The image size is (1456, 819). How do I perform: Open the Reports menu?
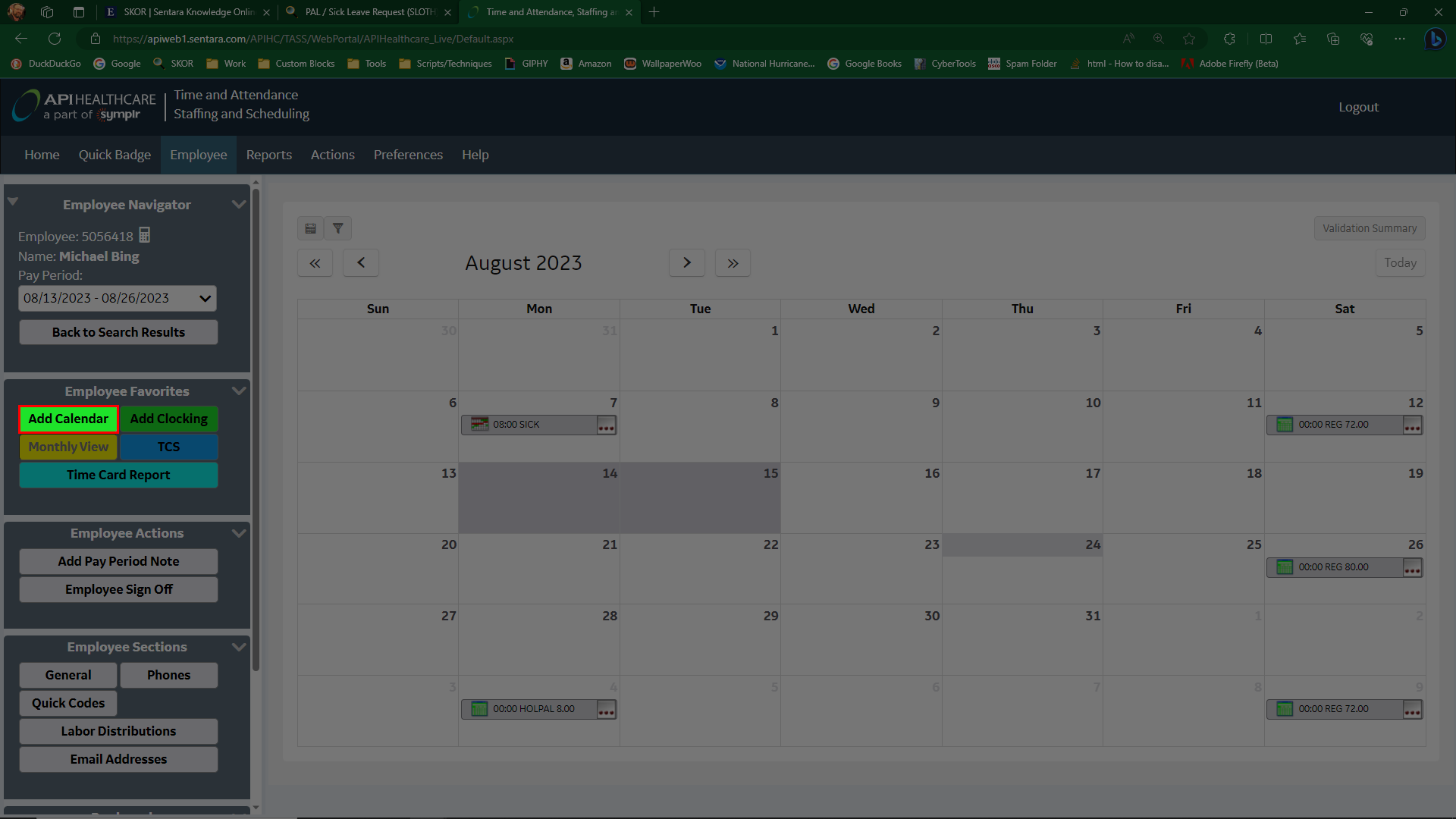coord(268,155)
